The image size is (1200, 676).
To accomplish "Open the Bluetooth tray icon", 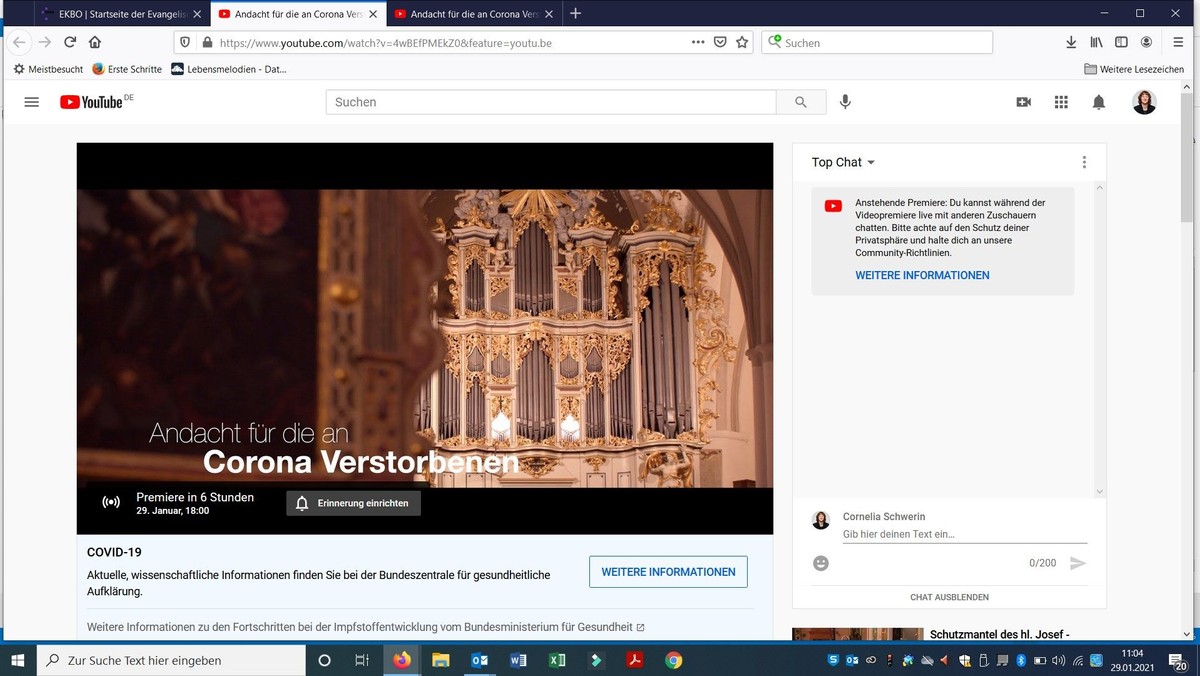I will (1021, 660).
